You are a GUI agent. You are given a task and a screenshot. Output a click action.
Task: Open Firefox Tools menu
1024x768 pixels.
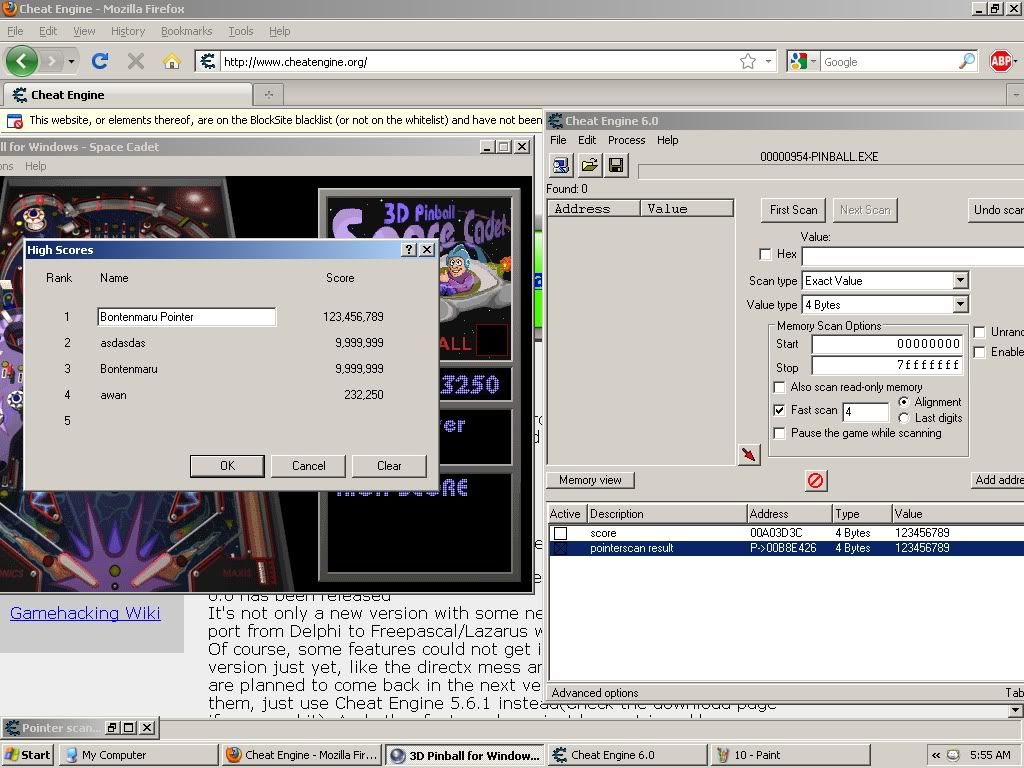click(x=240, y=31)
